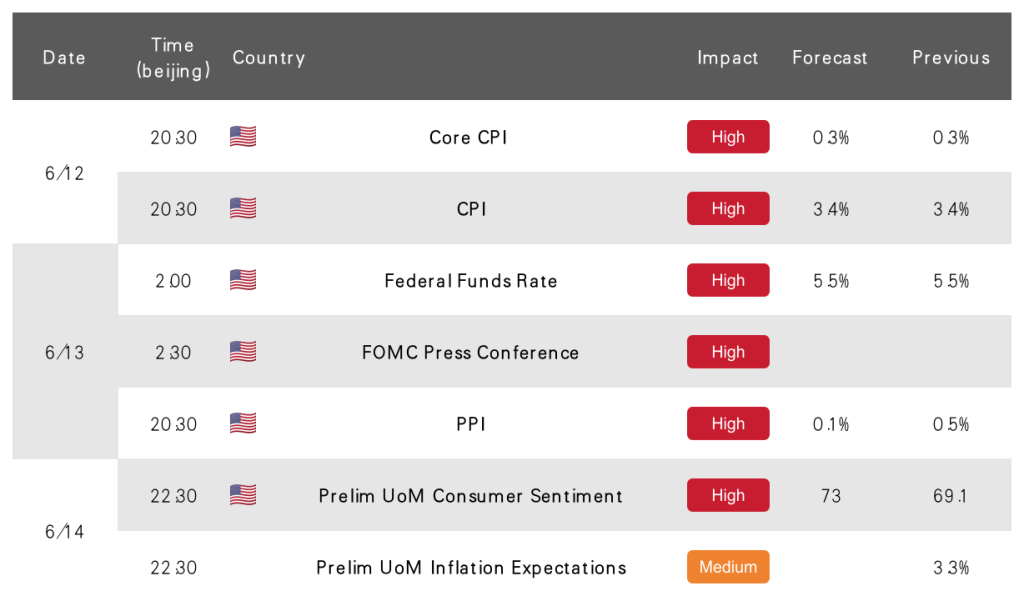Click the High badge for Federal Funds Rate

728,280
